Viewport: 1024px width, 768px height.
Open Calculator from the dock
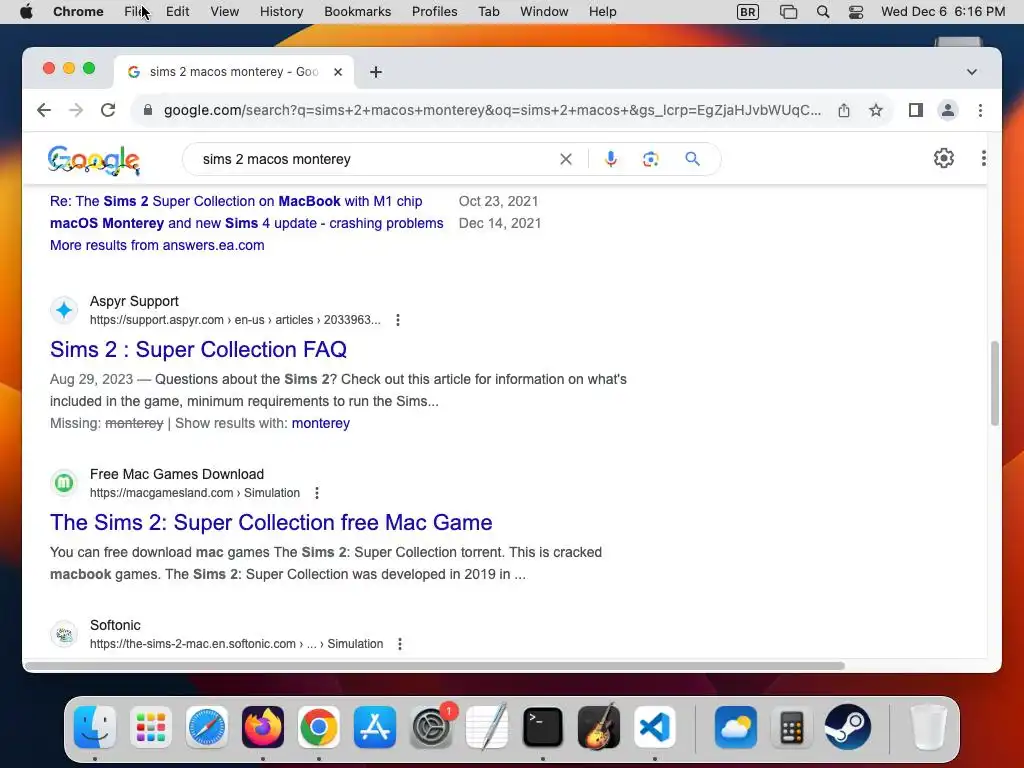[792, 727]
